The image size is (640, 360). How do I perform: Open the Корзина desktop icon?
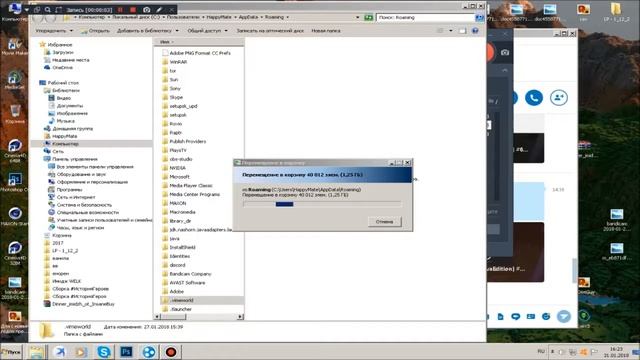(x=15, y=114)
